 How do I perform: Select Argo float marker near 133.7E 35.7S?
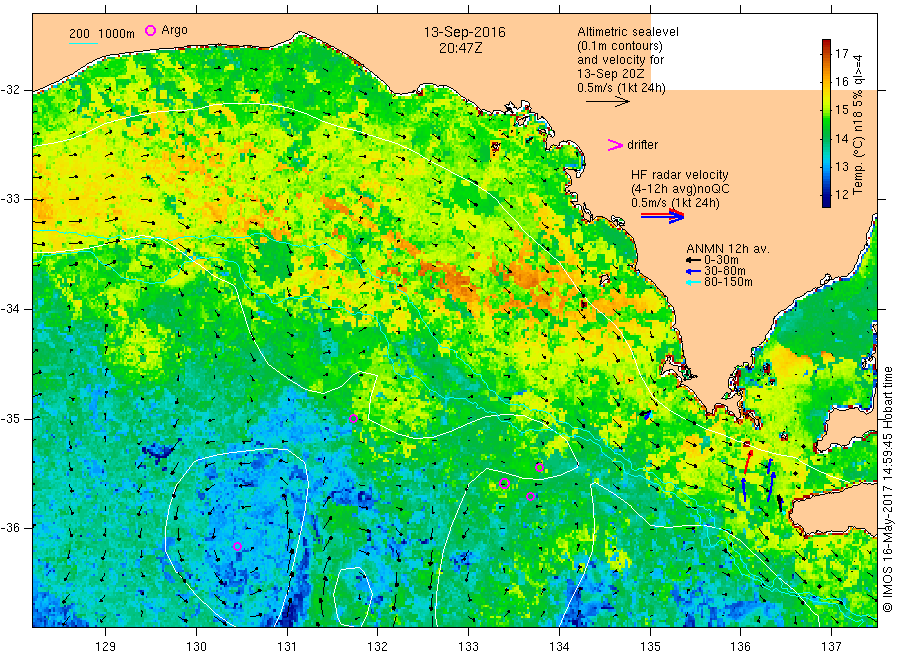[531, 496]
